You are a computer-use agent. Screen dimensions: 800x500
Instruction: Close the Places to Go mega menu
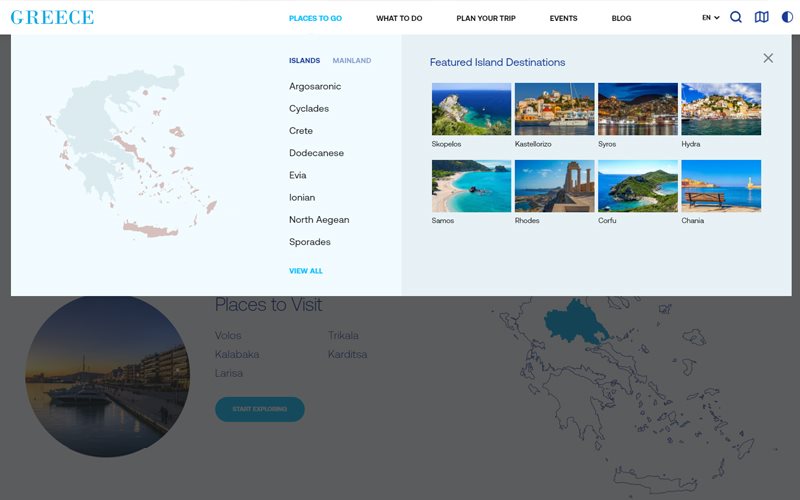(x=768, y=58)
